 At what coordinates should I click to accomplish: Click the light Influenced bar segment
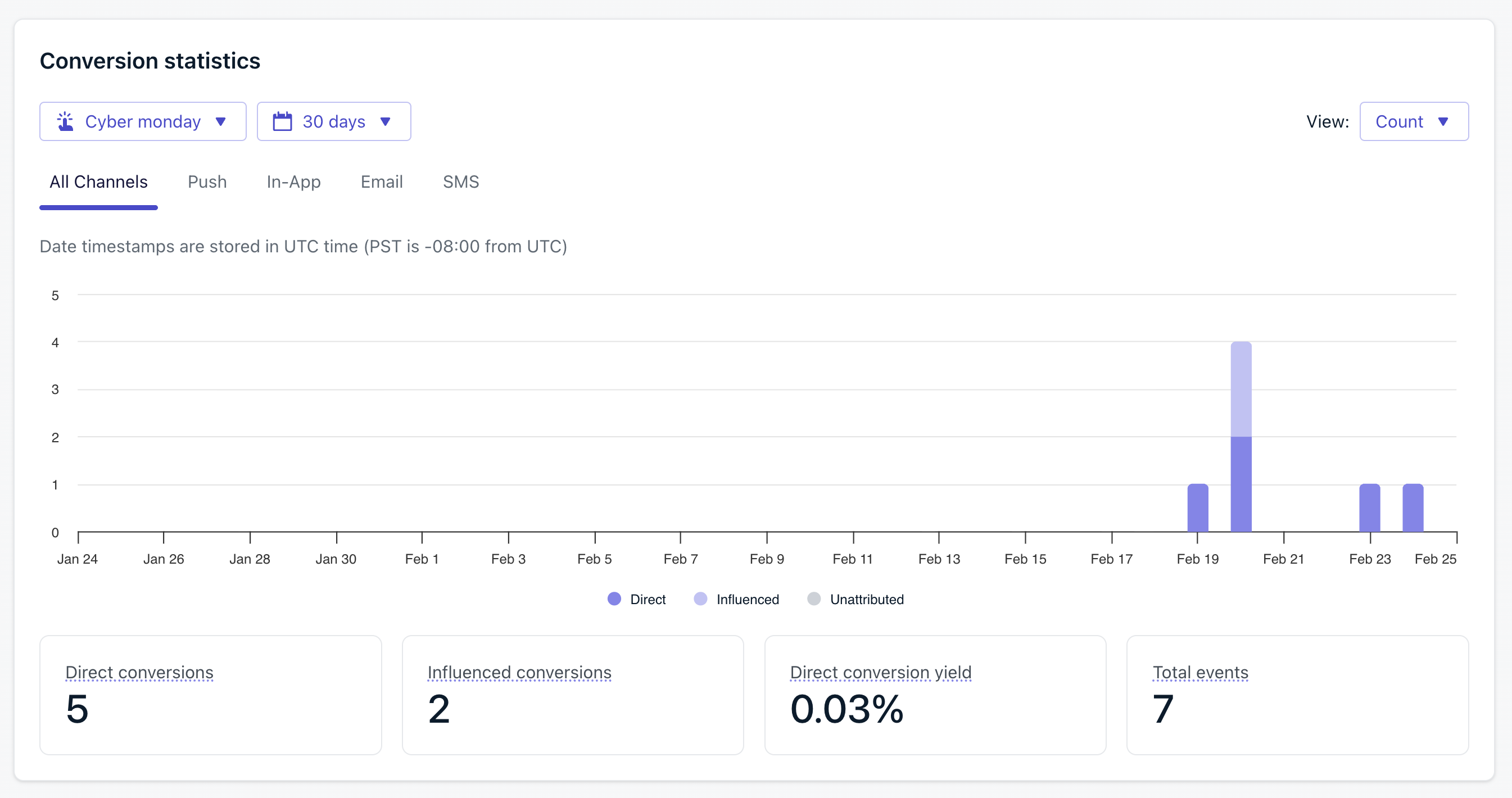1241,389
